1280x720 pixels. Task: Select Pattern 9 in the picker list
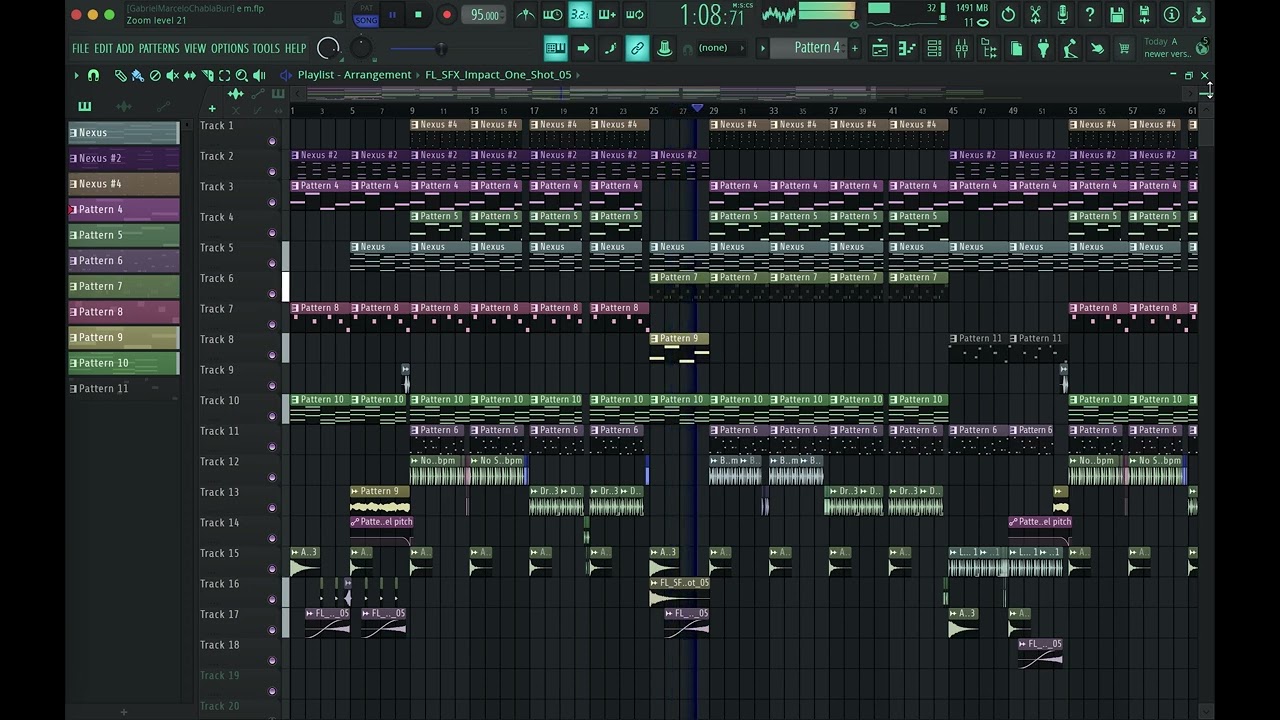click(124, 337)
